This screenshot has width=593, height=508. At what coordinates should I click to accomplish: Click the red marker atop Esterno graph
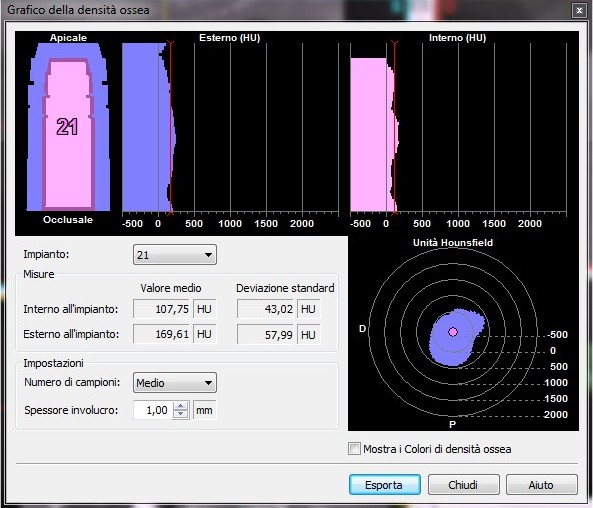[171, 44]
